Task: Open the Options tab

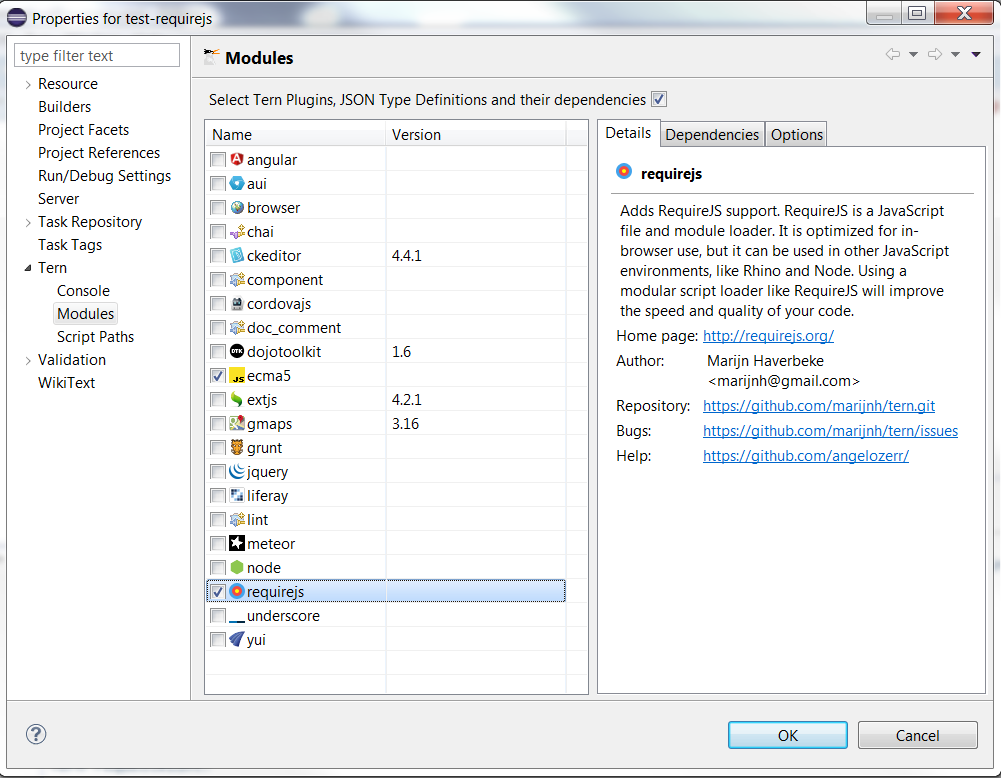Action: [795, 133]
